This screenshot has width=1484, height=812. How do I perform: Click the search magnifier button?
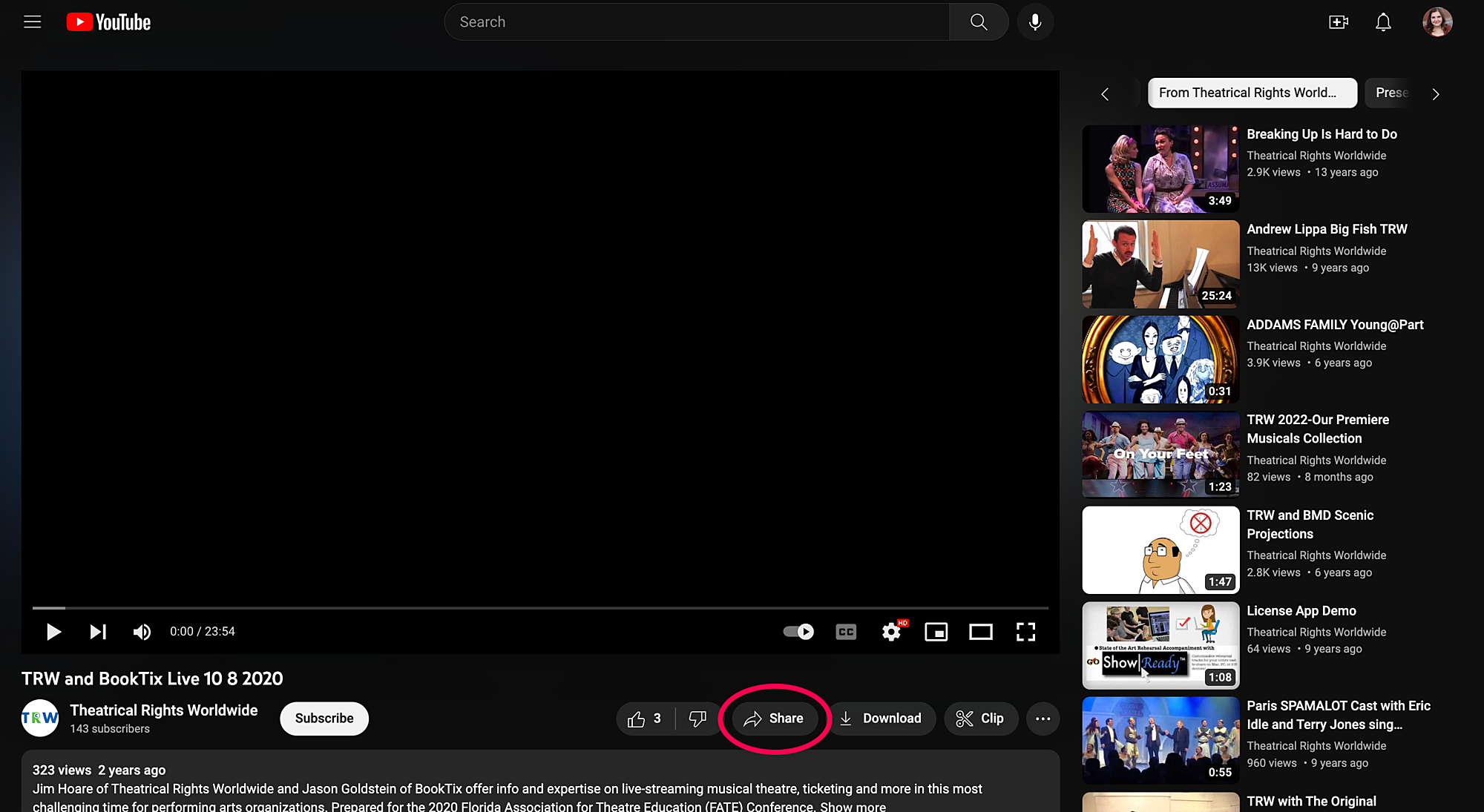click(x=979, y=22)
